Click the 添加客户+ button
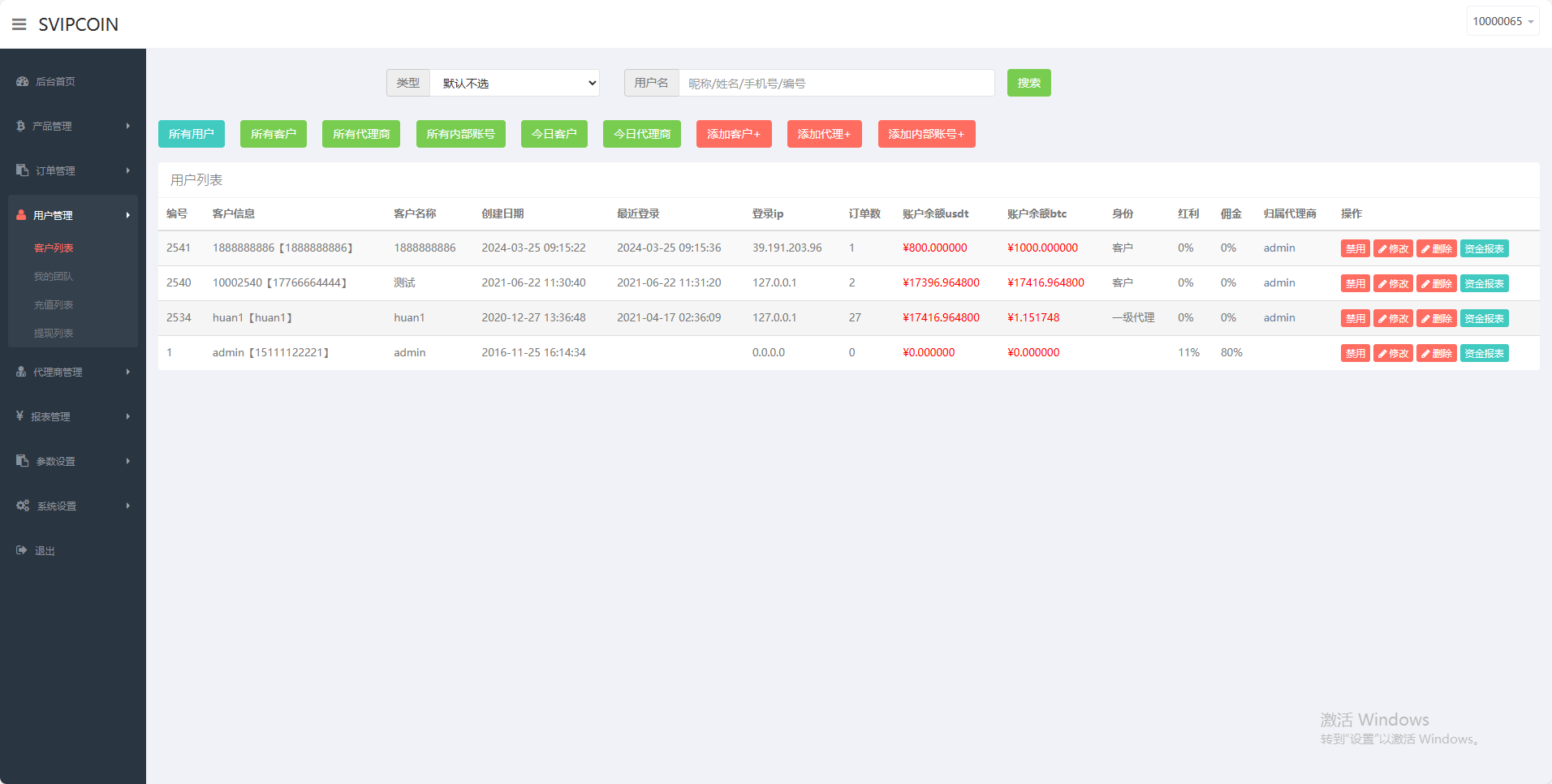 (733, 134)
